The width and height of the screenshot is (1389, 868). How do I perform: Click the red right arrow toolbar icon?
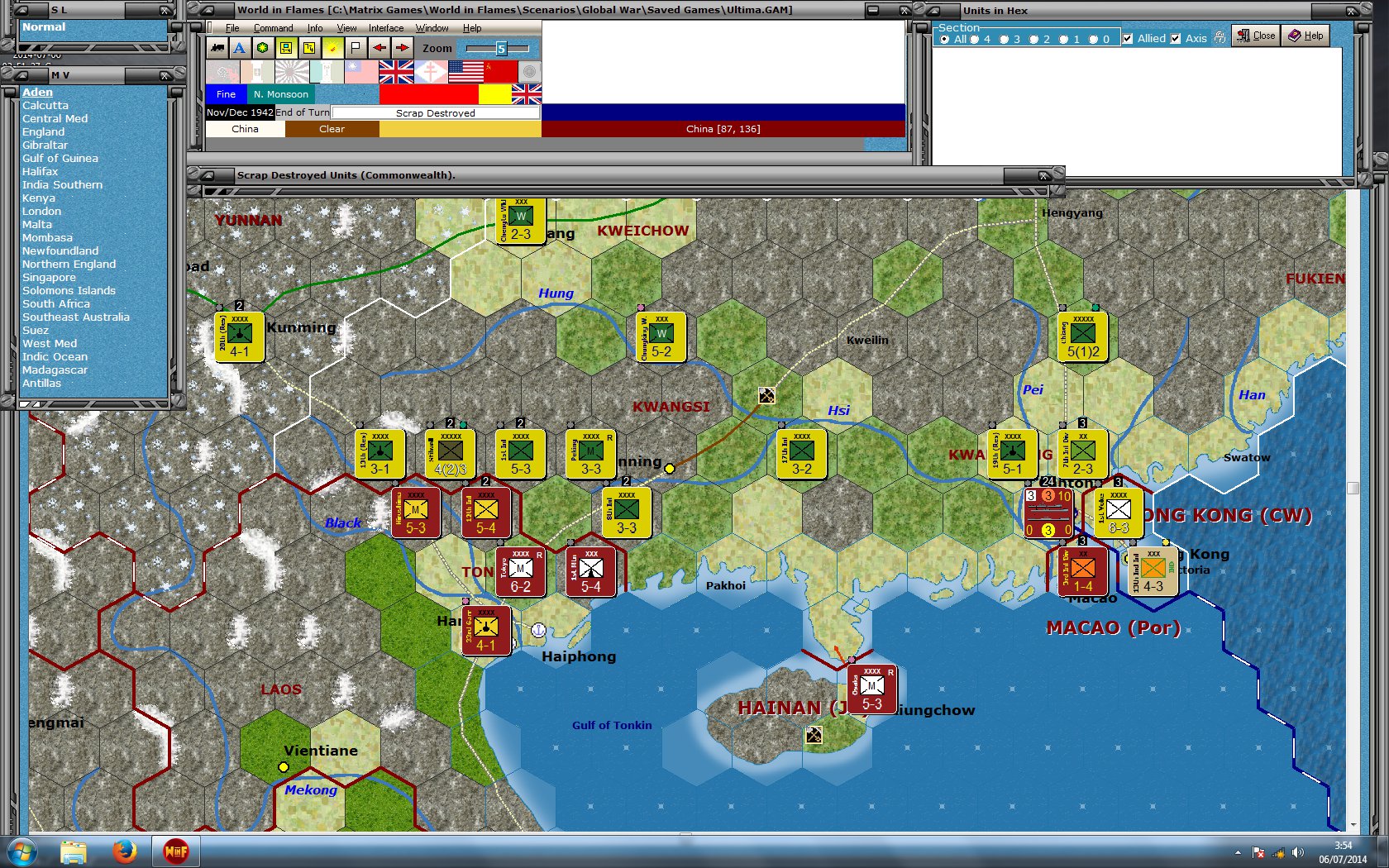[402, 48]
